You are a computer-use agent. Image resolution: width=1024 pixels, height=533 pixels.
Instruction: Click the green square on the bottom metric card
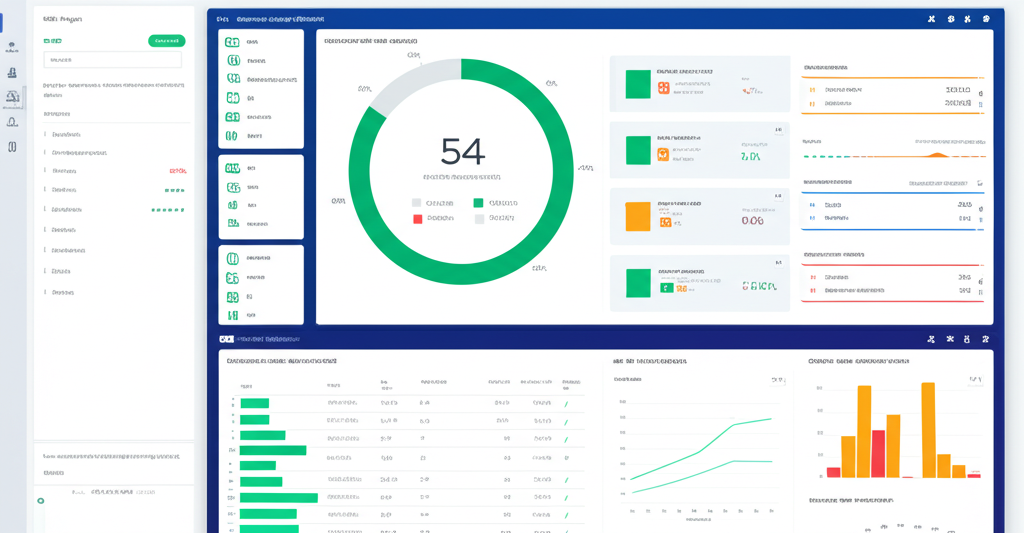point(638,283)
